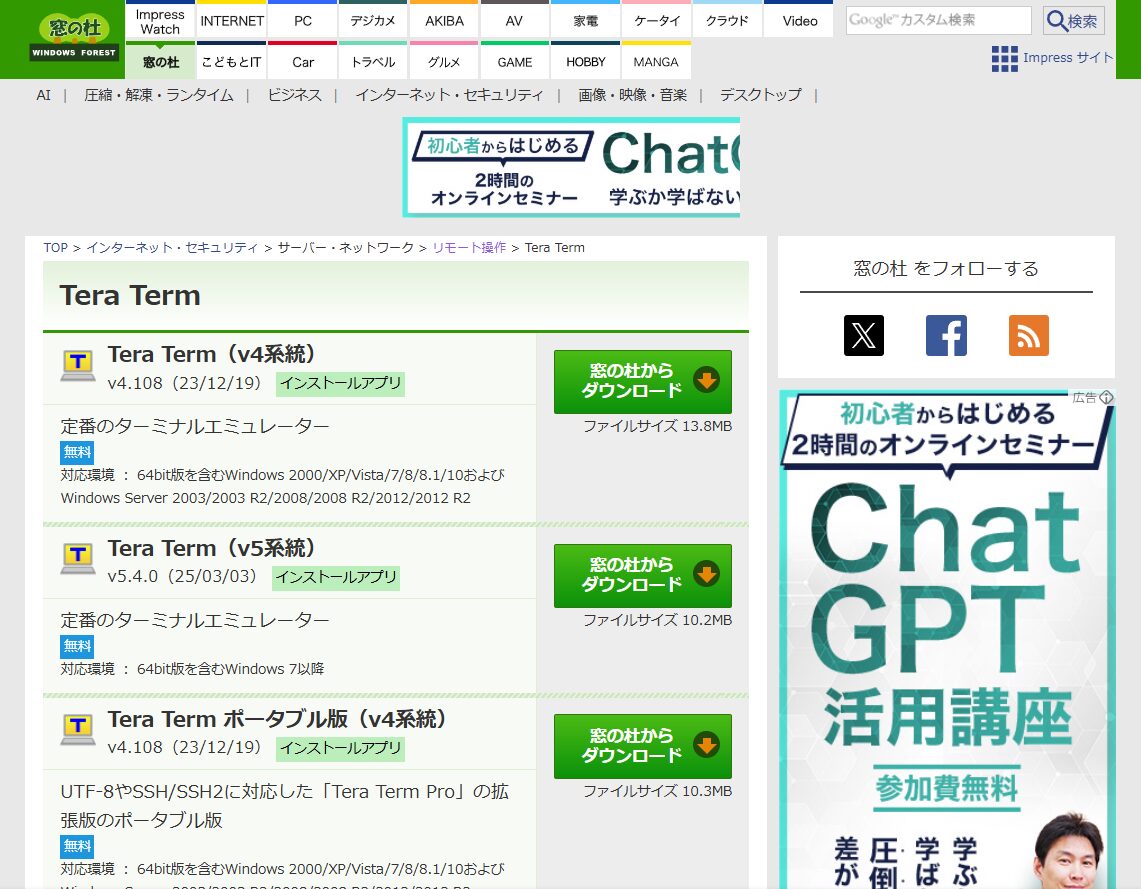Switch to the GAME tab
The height and width of the screenshot is (889, 1141).
514,62
